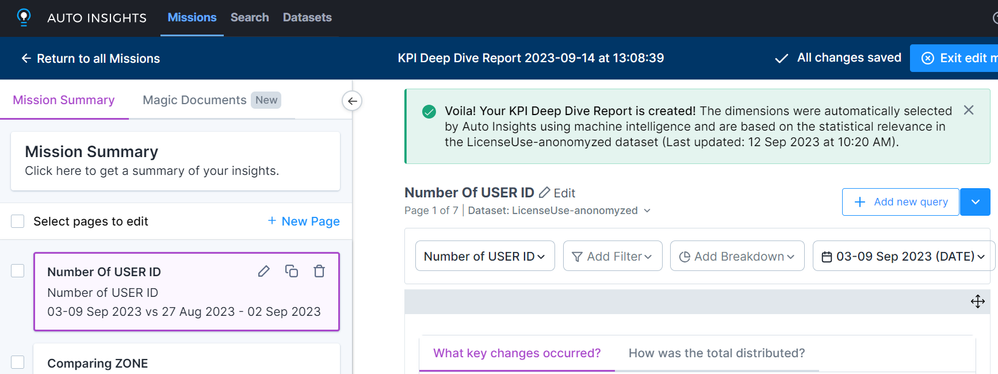The image size is (998, 374).
Task: Check the Number Of USER ID page checkbox
Action: pyautogui.click(x=18, y=271)
